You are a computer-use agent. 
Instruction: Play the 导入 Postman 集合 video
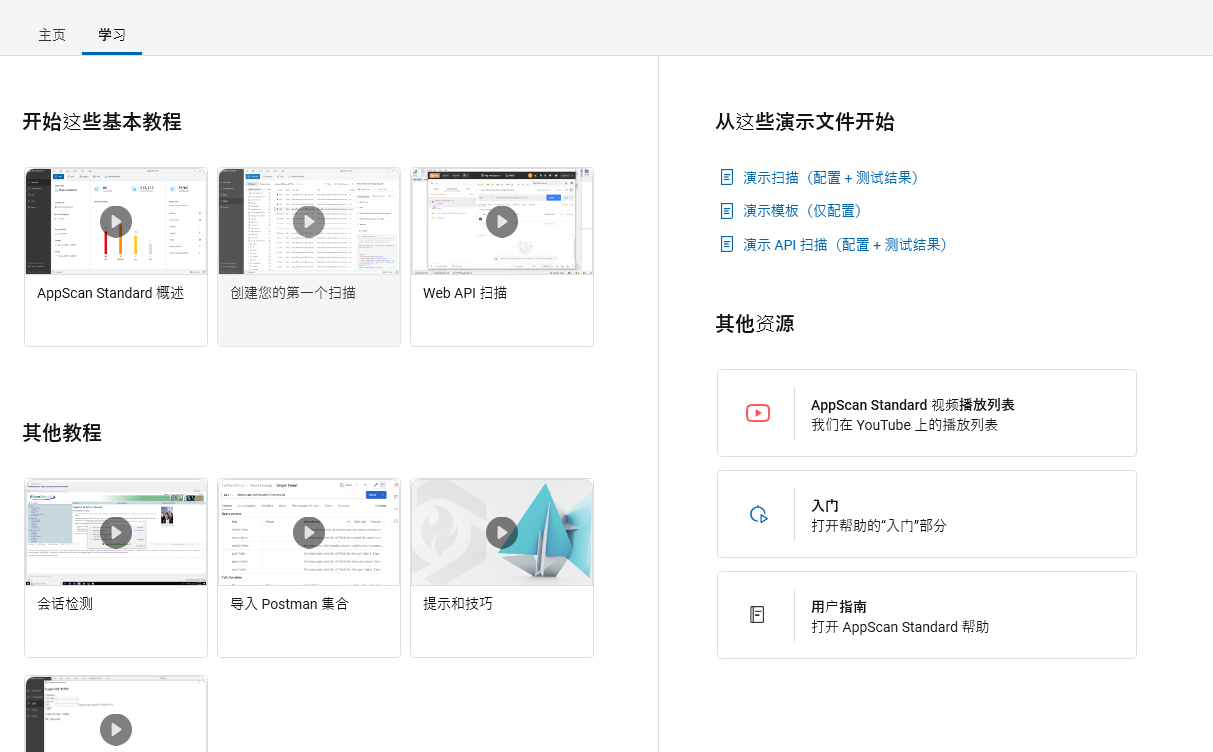309,532
